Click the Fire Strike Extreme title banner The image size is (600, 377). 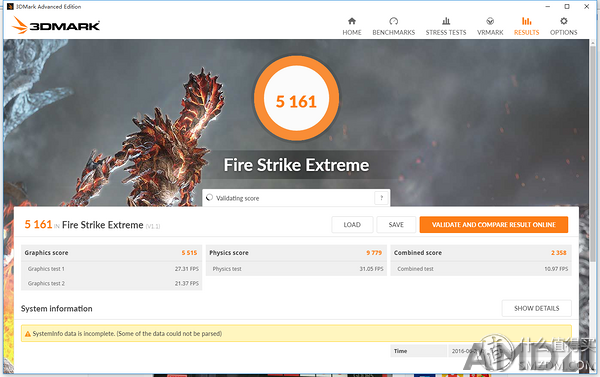[296, 165]
